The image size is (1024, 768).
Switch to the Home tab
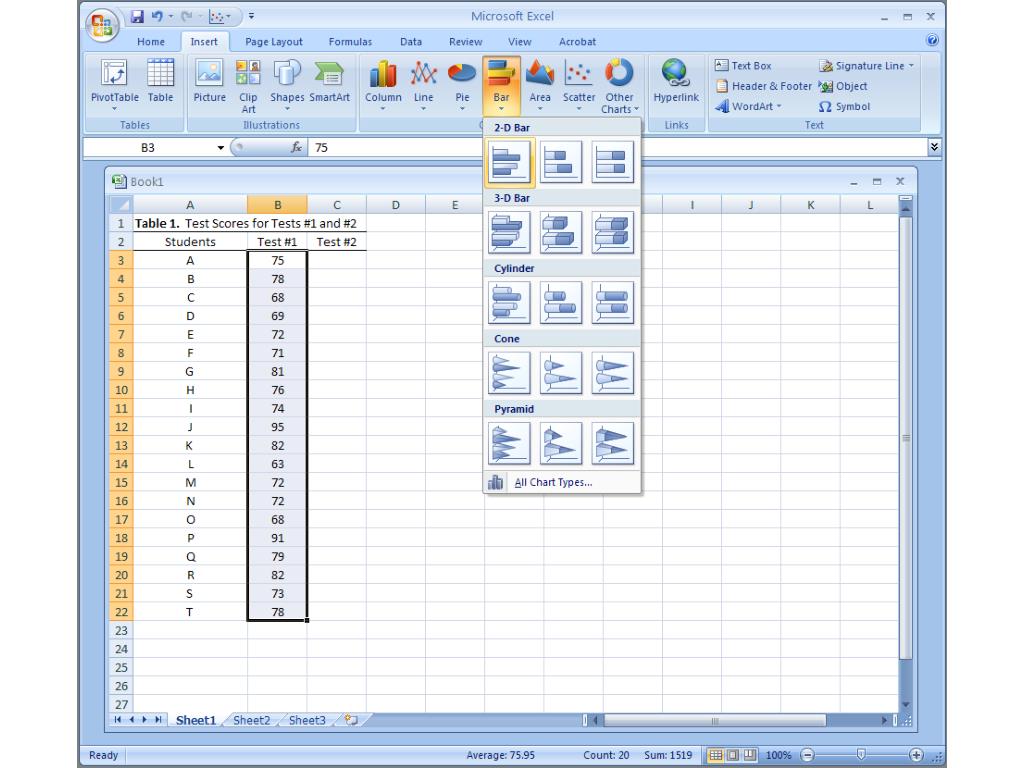(151, 42)
